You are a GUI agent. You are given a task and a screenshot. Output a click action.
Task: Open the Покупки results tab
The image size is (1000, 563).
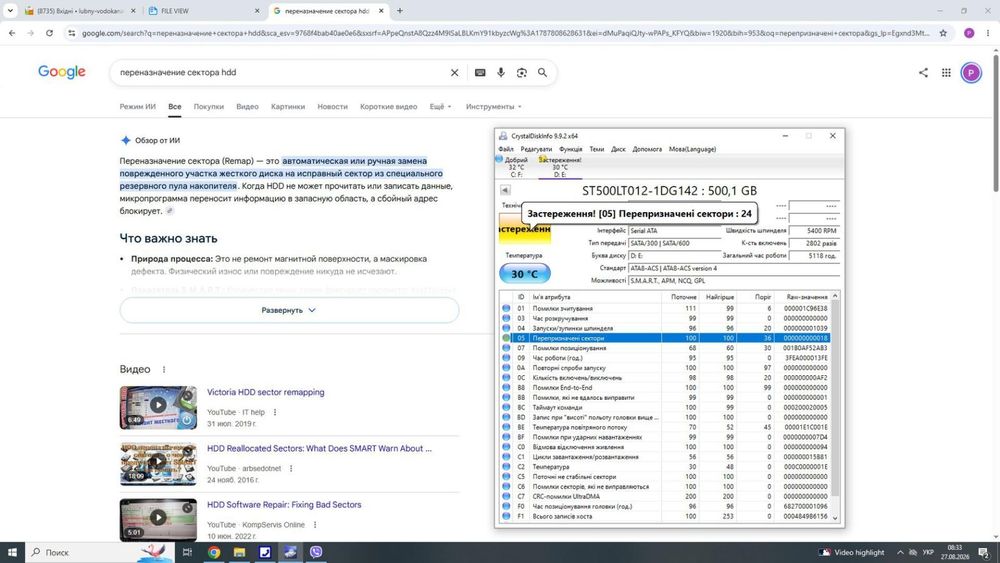coord(209,106)
